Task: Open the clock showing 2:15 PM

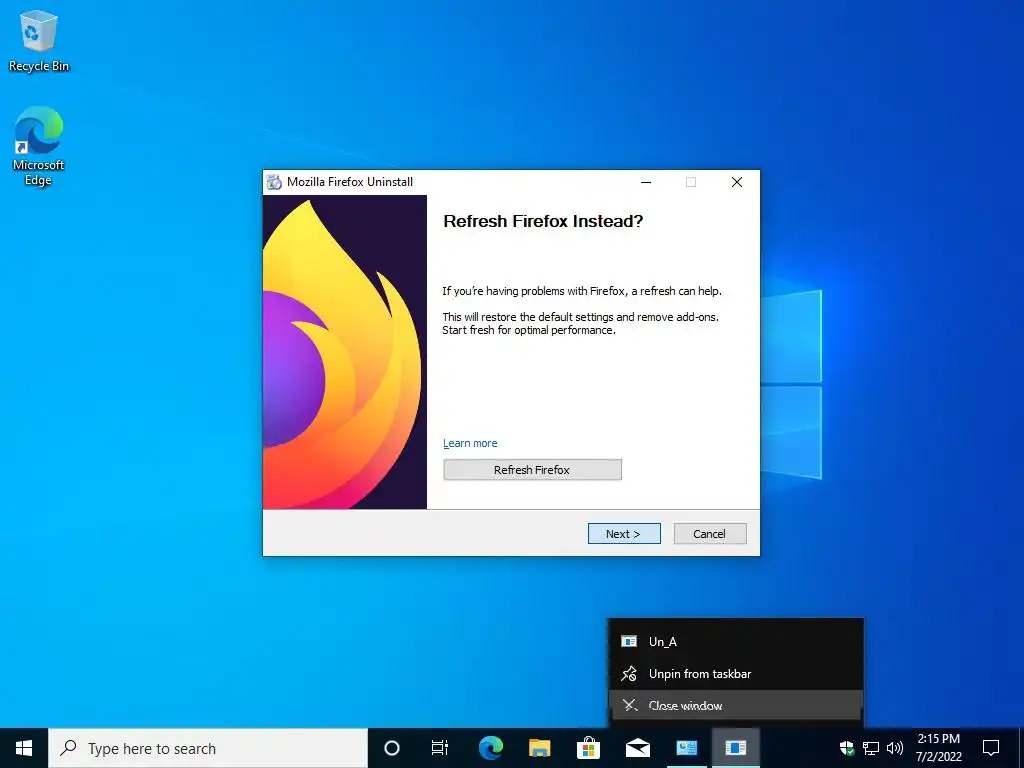Action: [938, 748]
